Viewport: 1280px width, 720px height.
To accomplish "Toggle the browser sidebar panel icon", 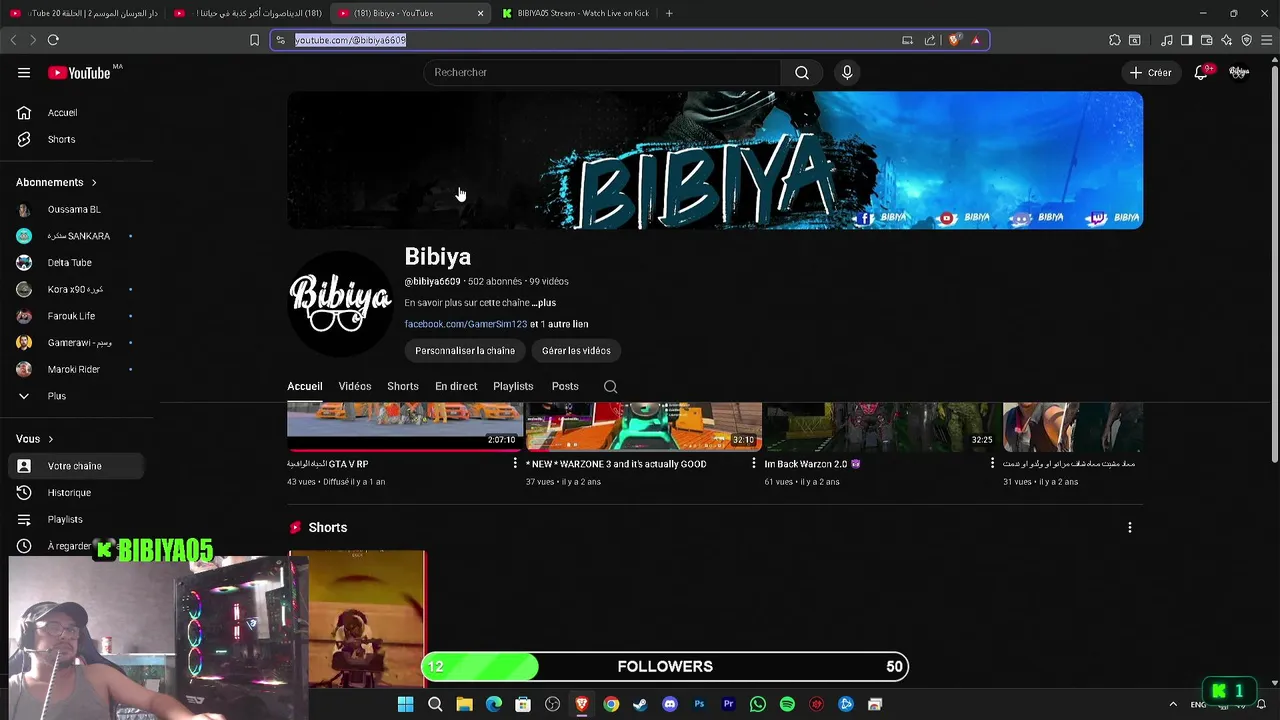I will coord(1186,40).
